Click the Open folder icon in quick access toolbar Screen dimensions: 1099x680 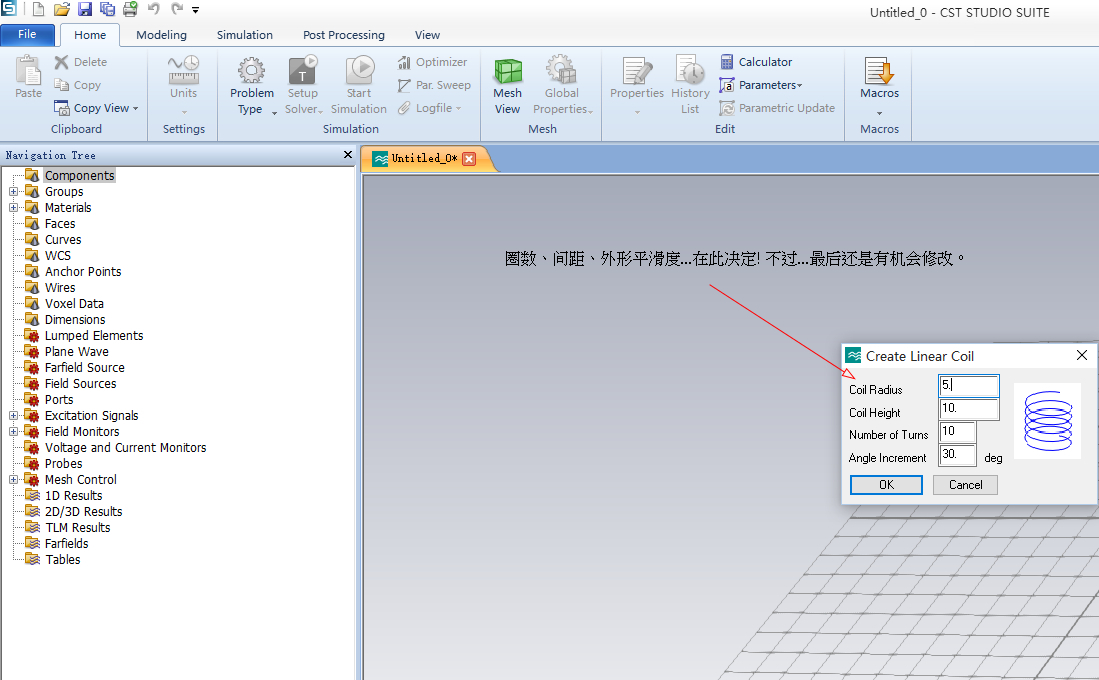click(x=62, y=9)
